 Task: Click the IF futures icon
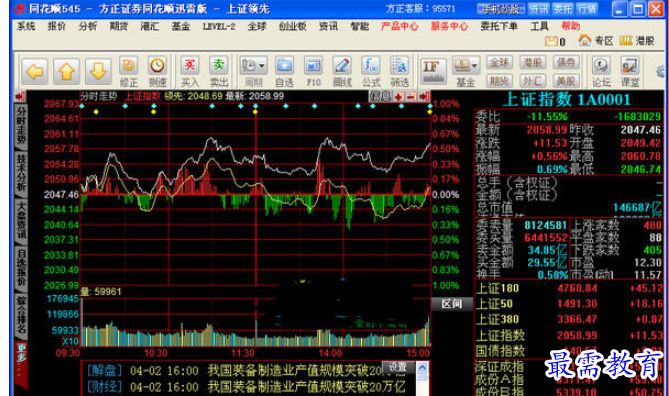tap(433, 71)
